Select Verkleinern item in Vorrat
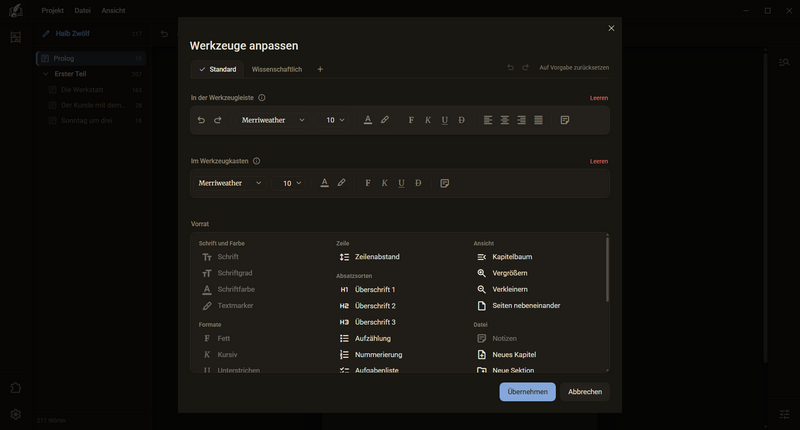Image resolution: width=800 pixels, height=430 pixels. 503,289
